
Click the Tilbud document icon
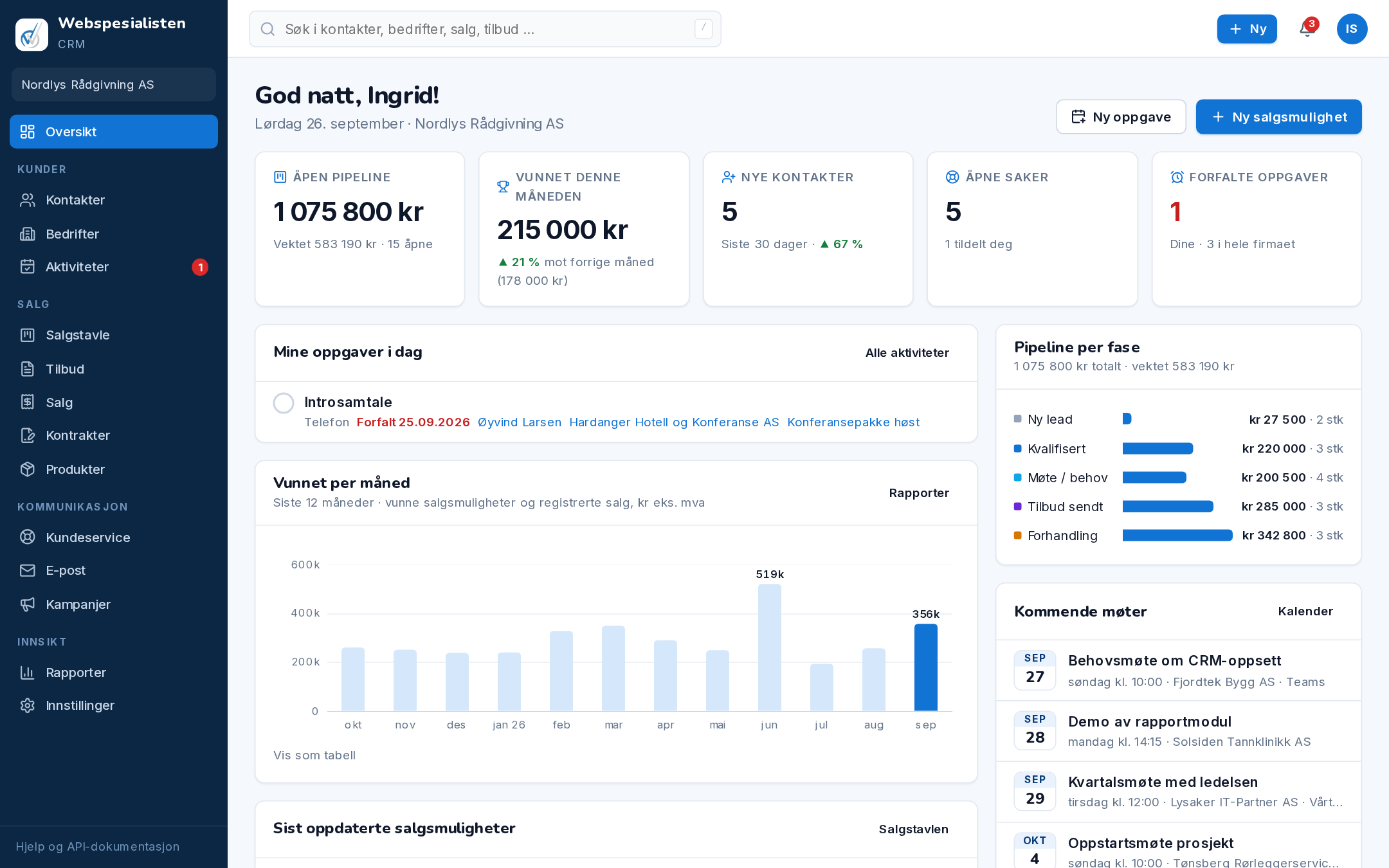(28, 369)
